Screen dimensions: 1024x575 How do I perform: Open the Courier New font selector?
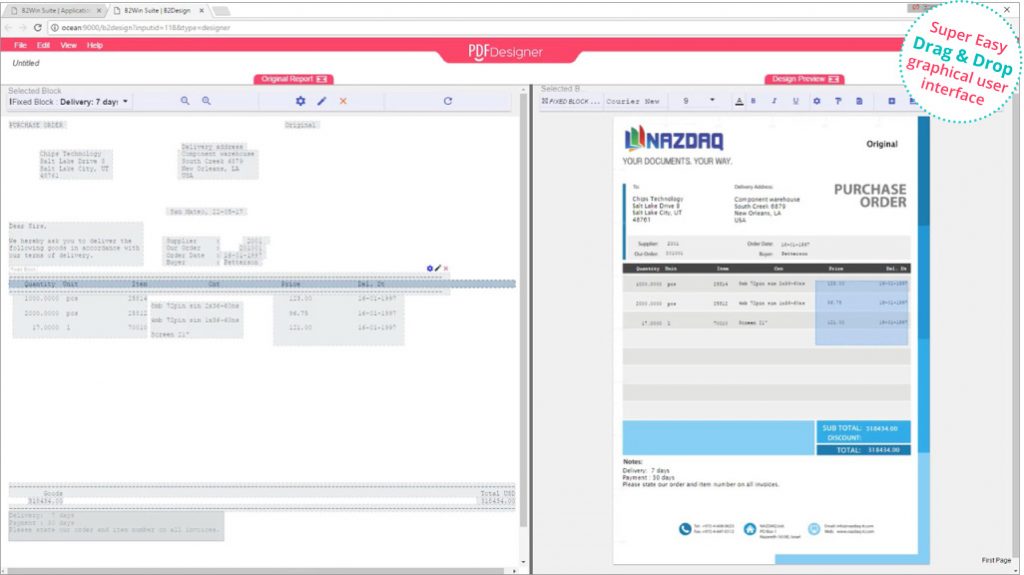pos(633,102)
